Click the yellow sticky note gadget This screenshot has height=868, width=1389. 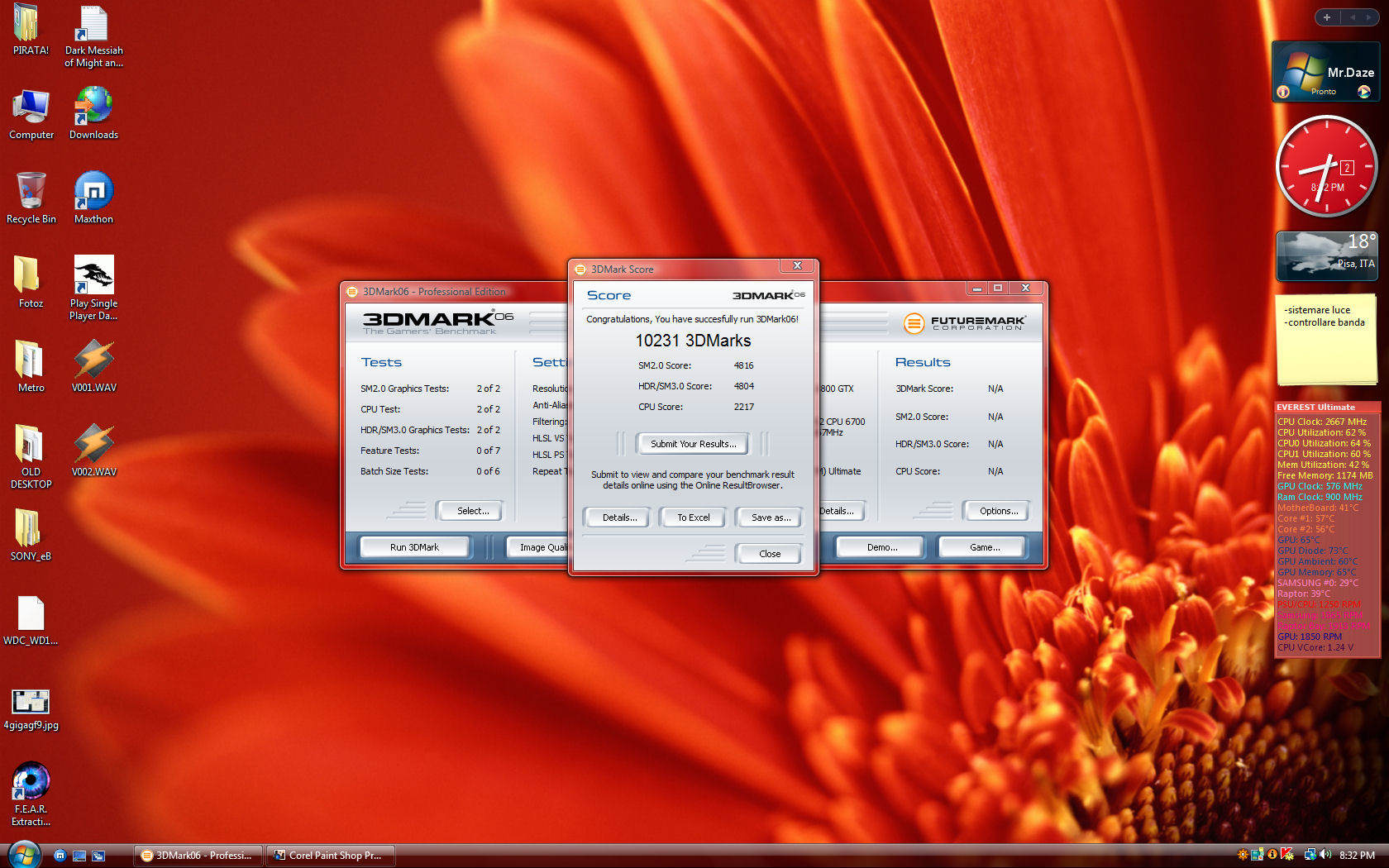tap(1326, 340)
